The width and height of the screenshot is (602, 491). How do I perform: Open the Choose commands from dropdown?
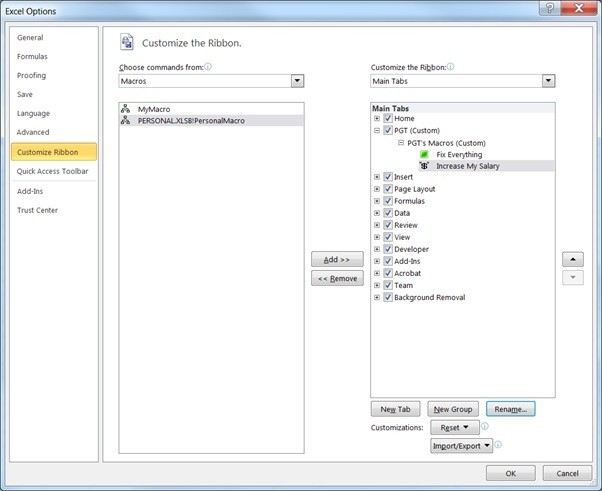click(297, 81)
